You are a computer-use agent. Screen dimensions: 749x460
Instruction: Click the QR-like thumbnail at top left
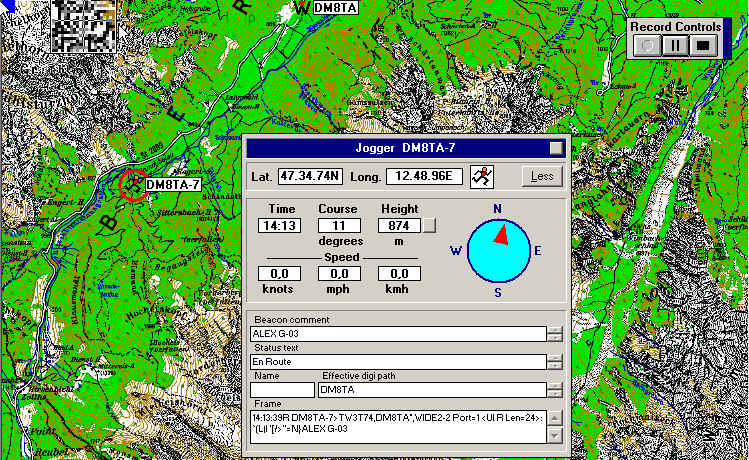tap(82, 24)
